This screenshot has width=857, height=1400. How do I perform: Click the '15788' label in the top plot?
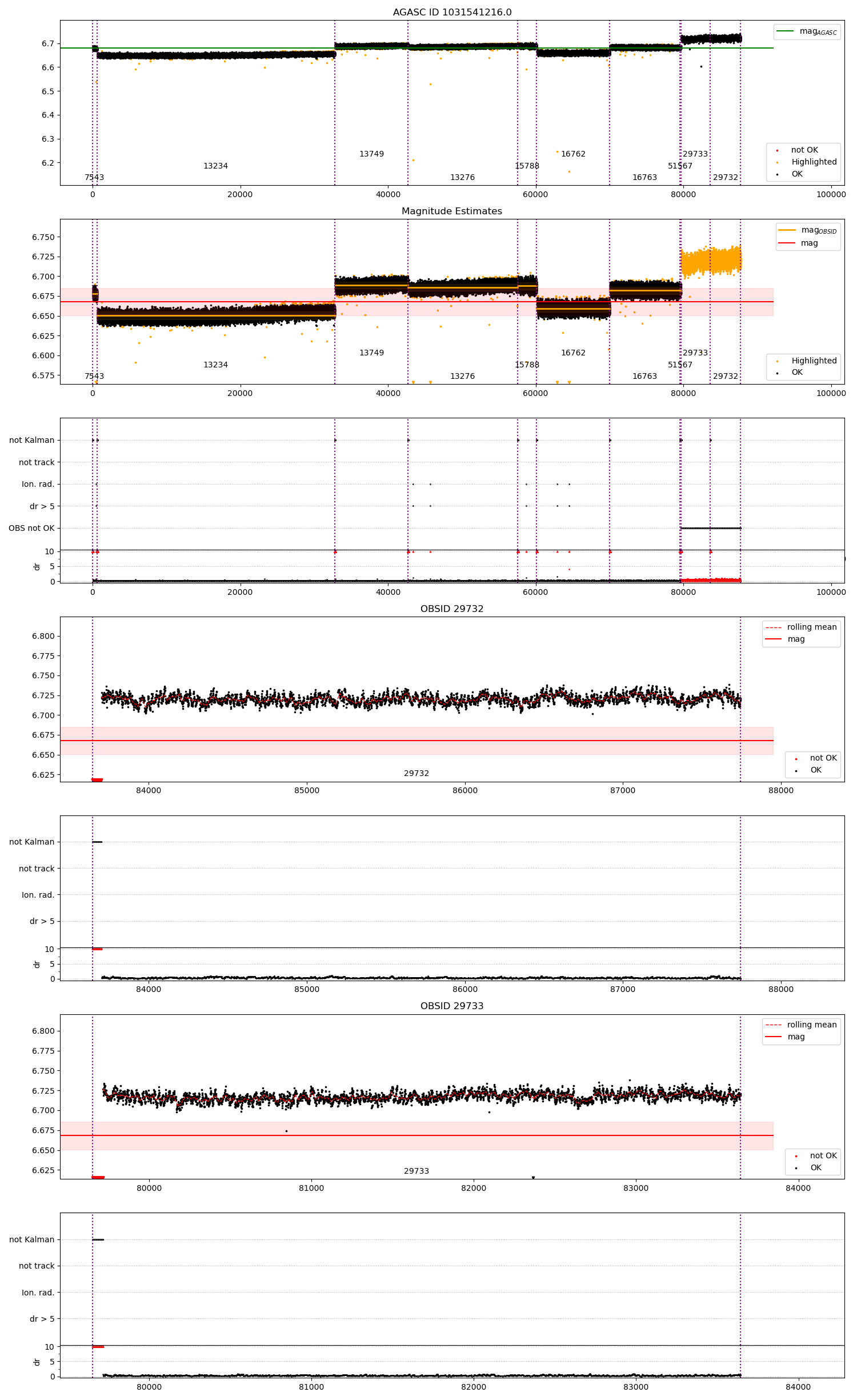click(527, 166)
